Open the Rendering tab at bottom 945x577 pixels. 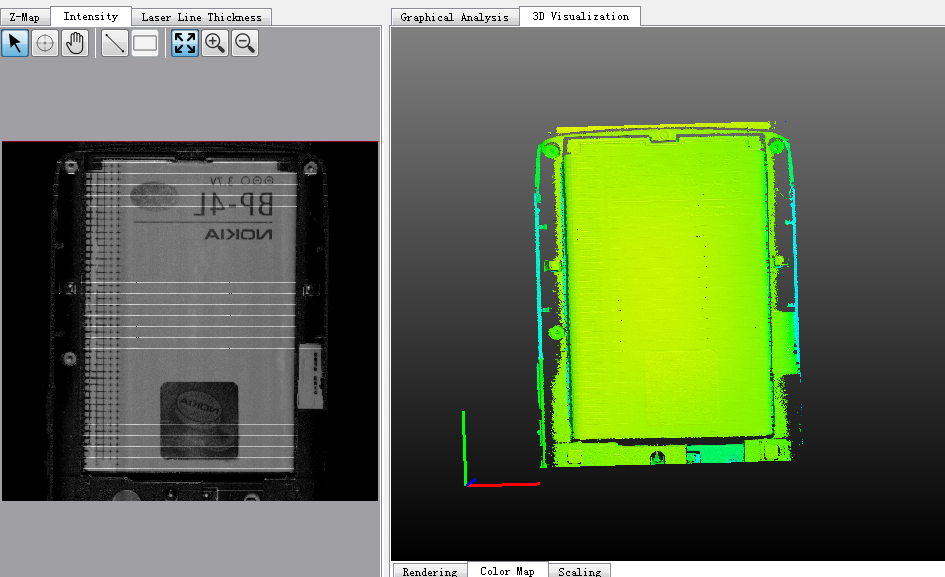pos(429,571)
